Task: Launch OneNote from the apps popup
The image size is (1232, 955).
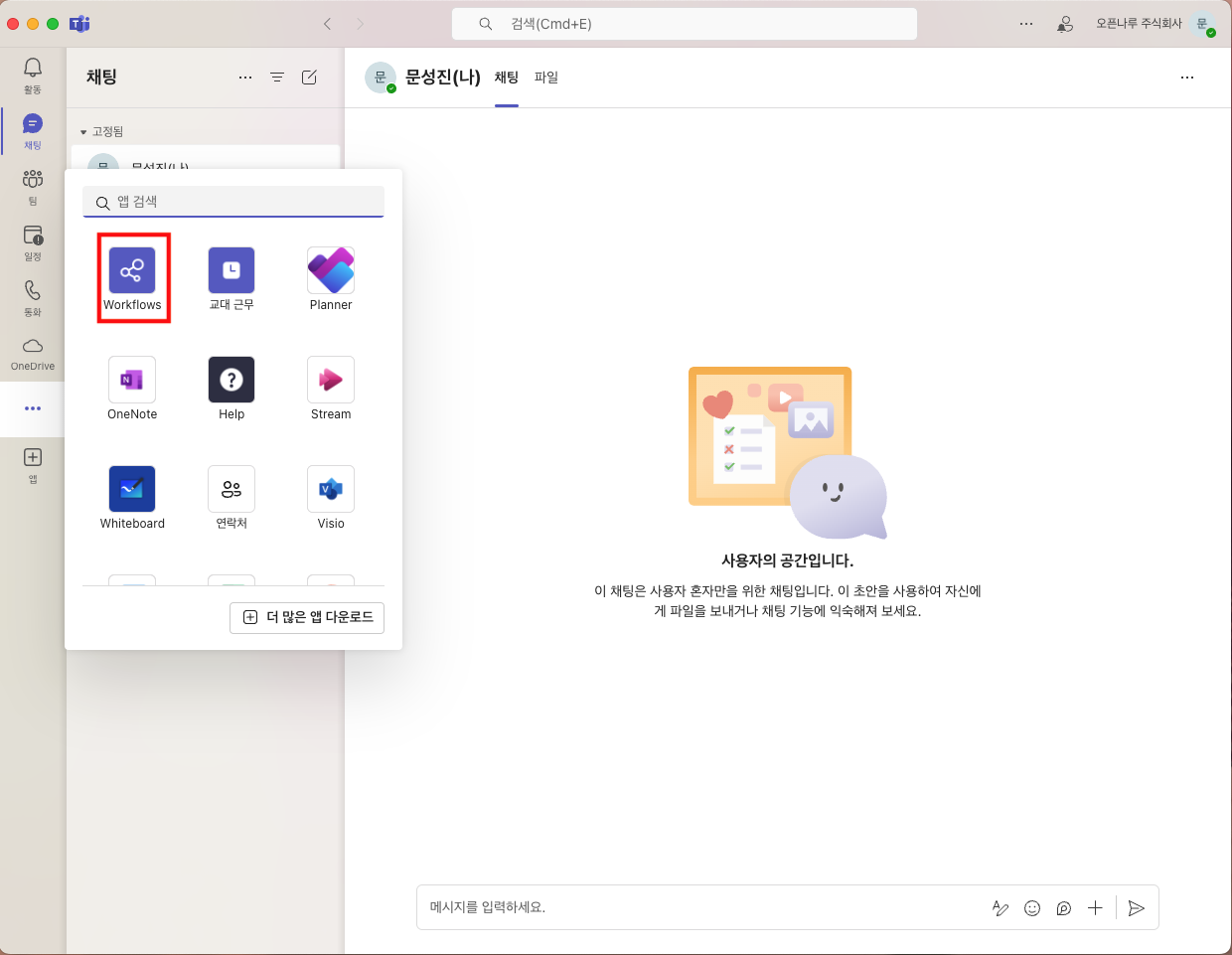Action: click(x=132, y=381)
